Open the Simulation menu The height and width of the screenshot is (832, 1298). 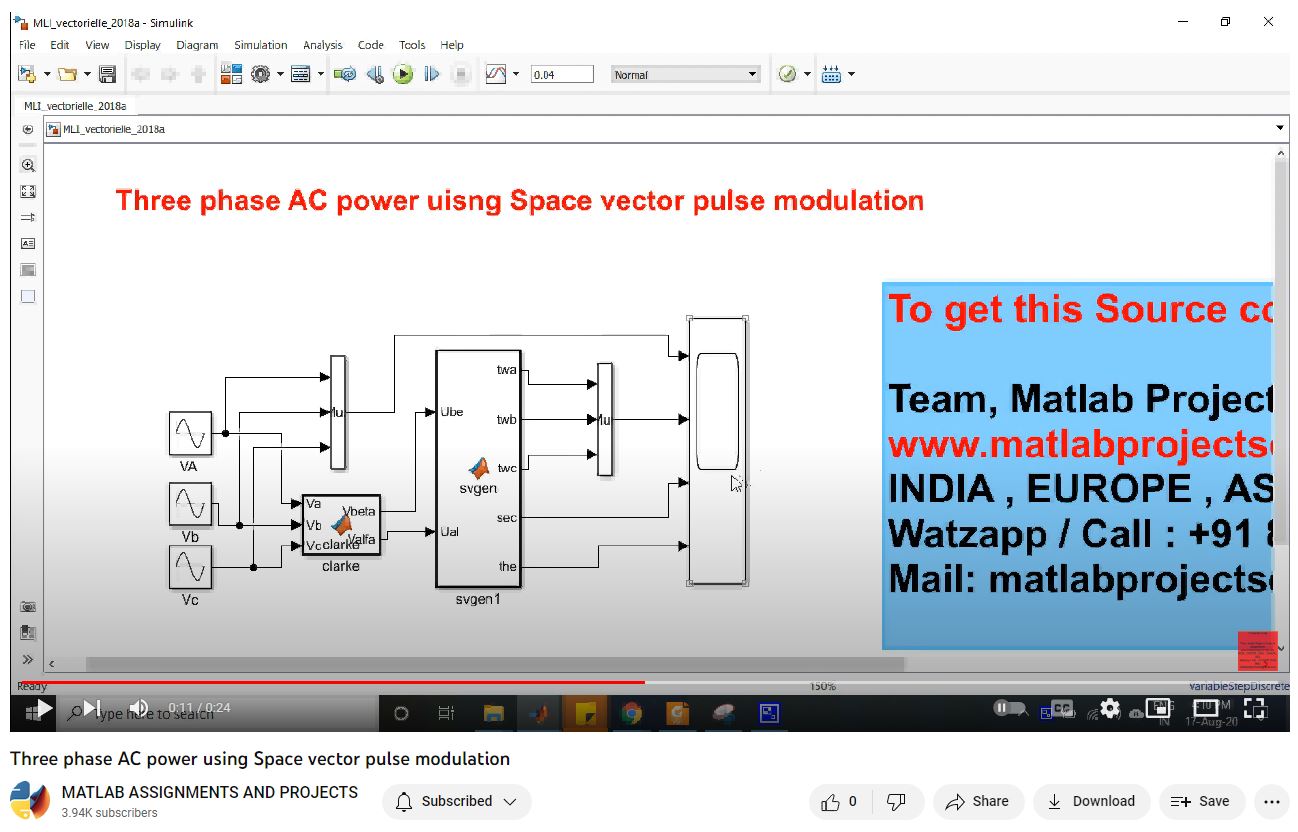[x=261, y=45]
